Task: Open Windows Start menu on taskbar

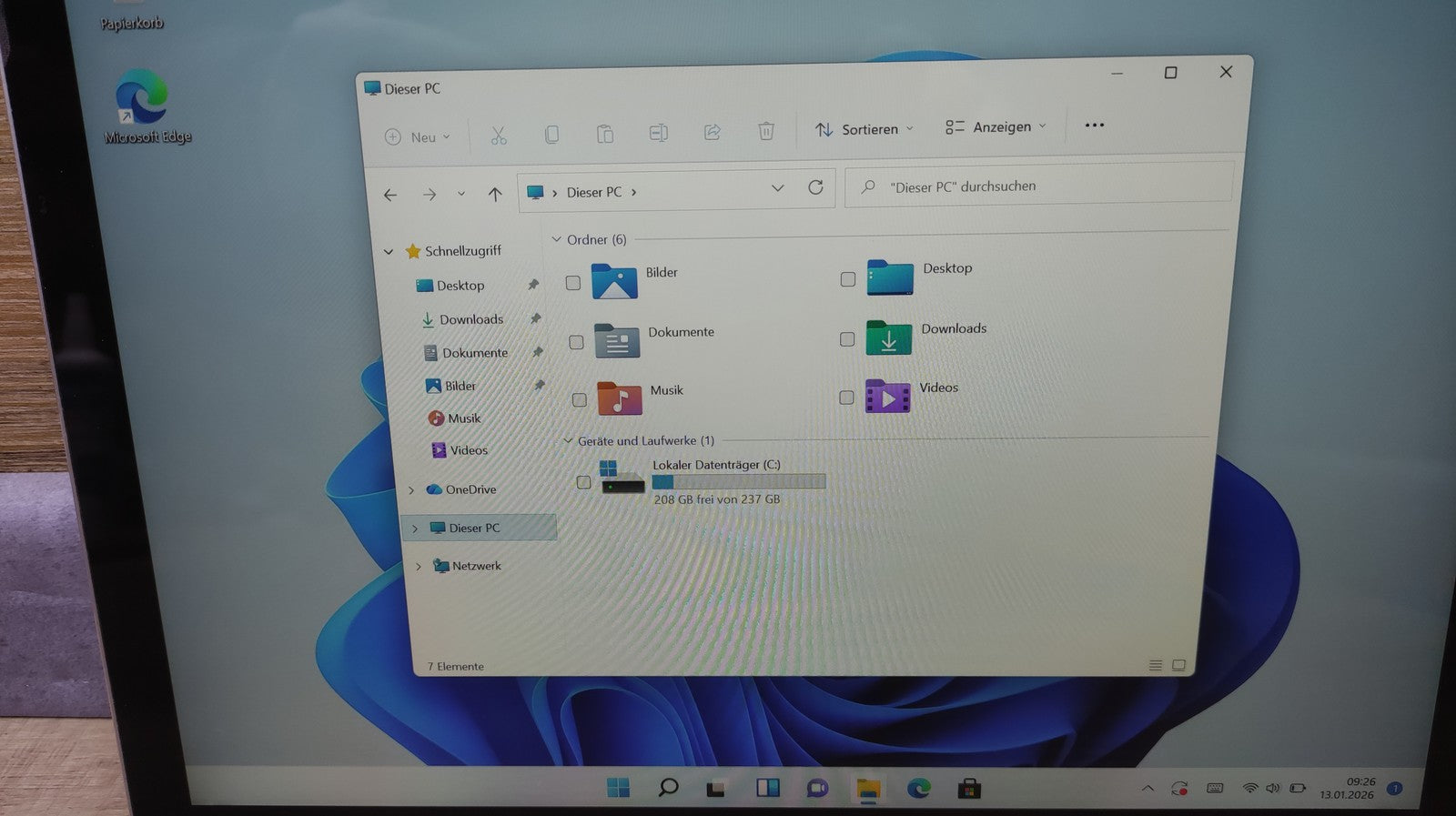Action: point(619,788)
